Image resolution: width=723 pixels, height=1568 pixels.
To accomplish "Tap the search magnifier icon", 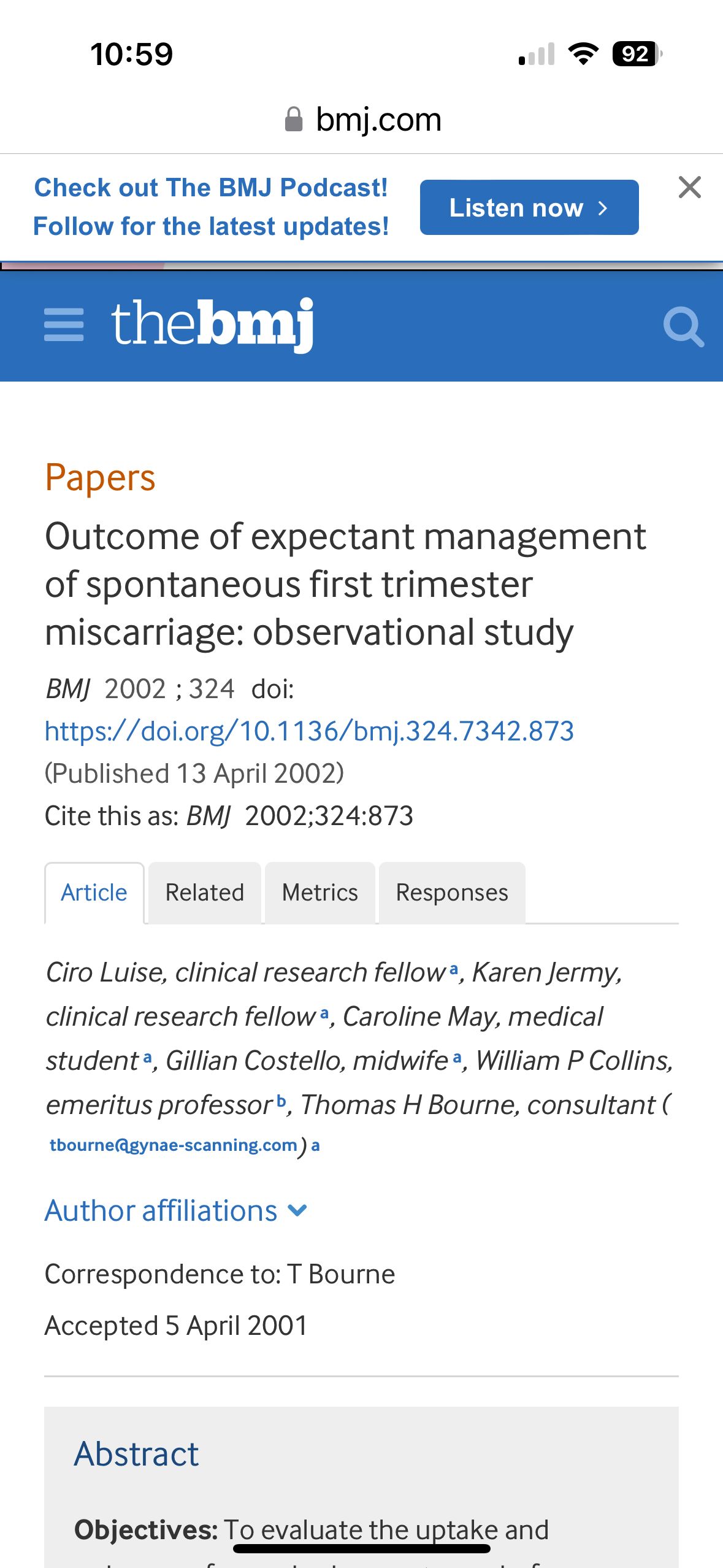I will point(683,327).
